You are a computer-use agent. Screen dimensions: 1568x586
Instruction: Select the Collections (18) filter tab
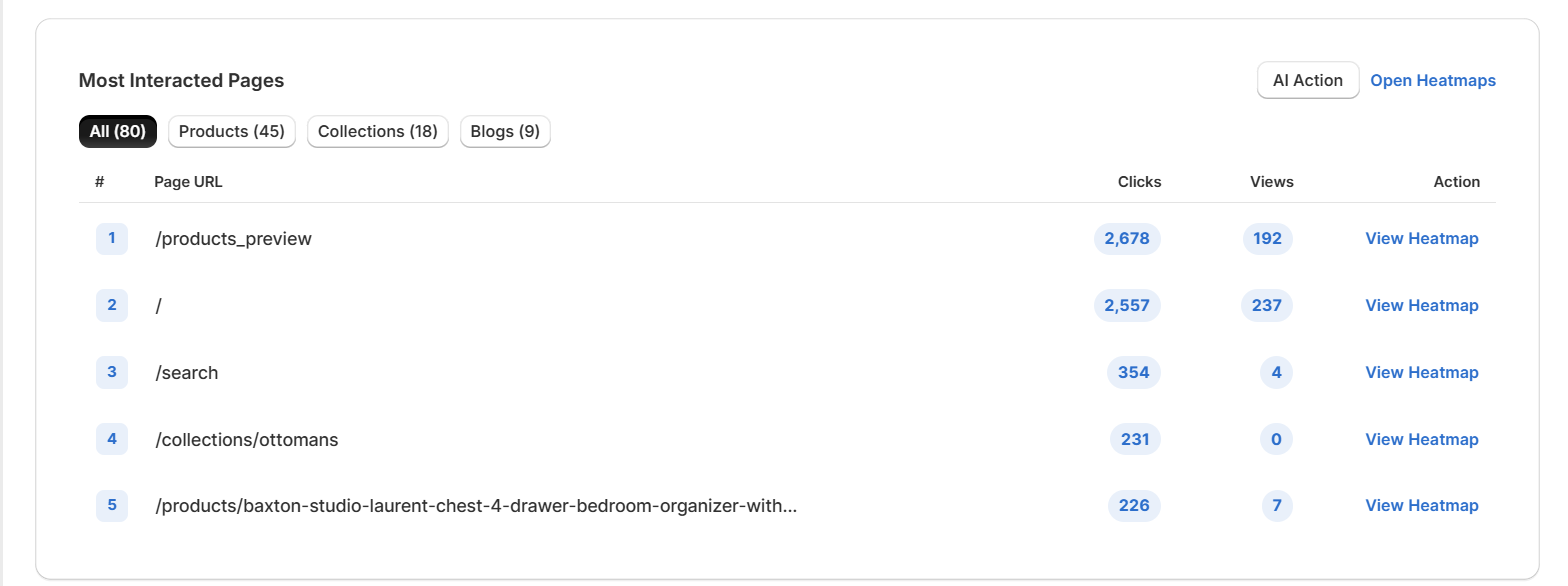[x=377, y=131]
